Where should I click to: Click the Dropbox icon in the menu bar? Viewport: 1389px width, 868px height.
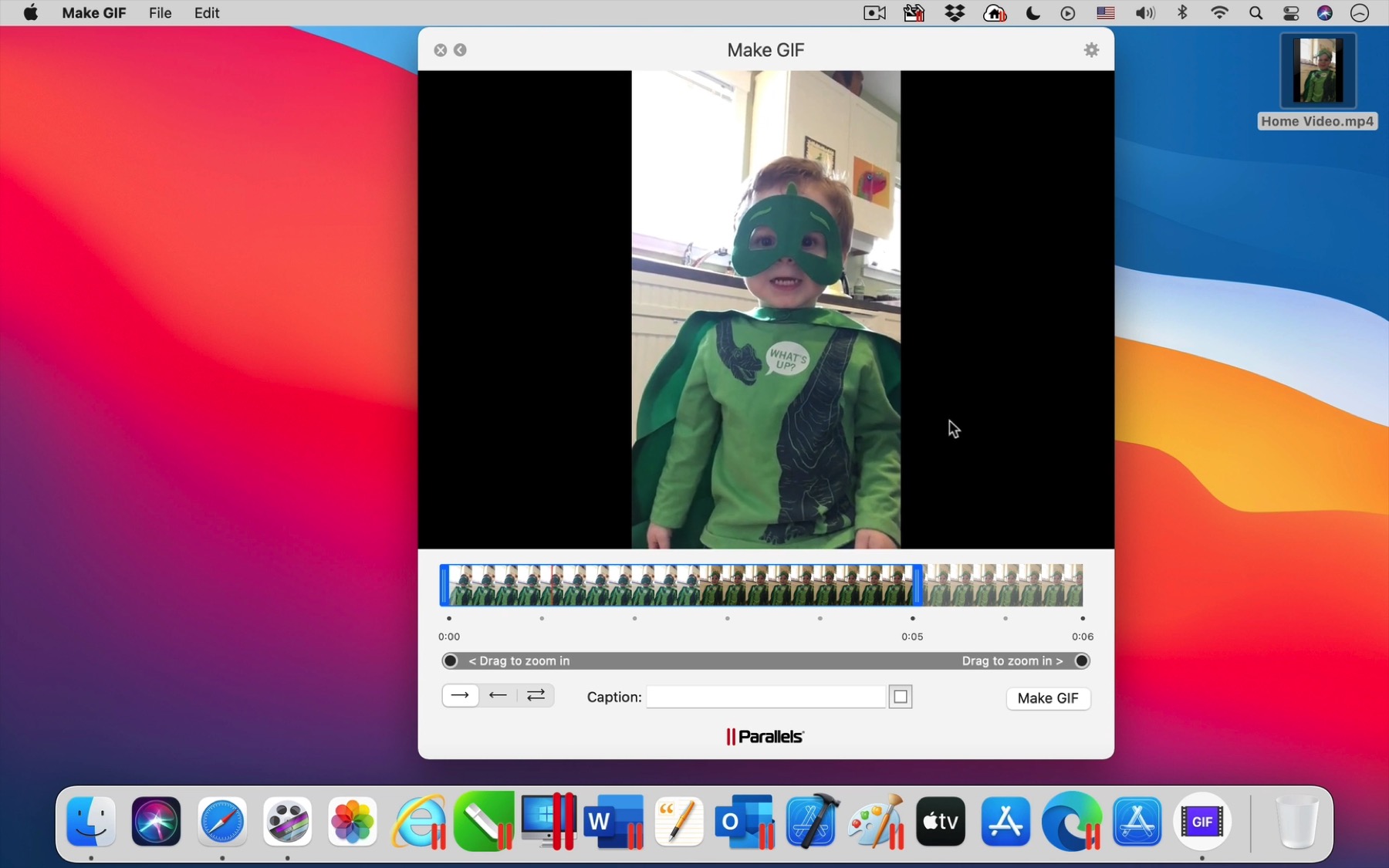coord(955,12)
